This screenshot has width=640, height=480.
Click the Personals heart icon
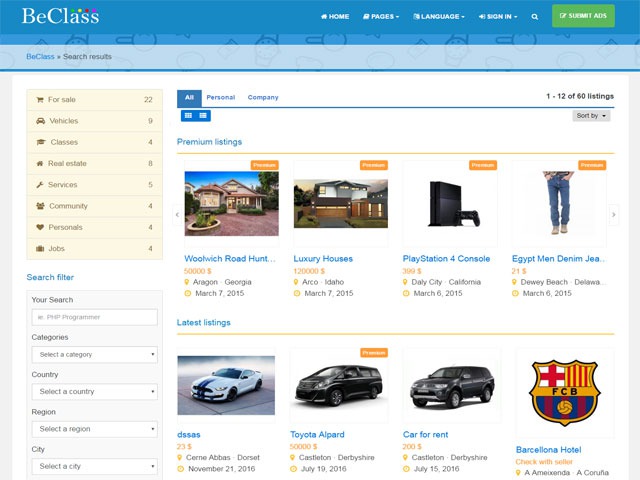coord(40,227)
